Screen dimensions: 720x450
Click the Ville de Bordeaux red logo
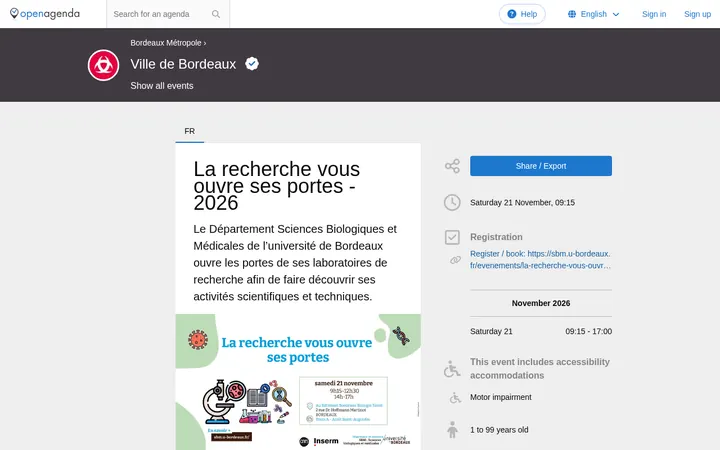[x=103, y=65]
